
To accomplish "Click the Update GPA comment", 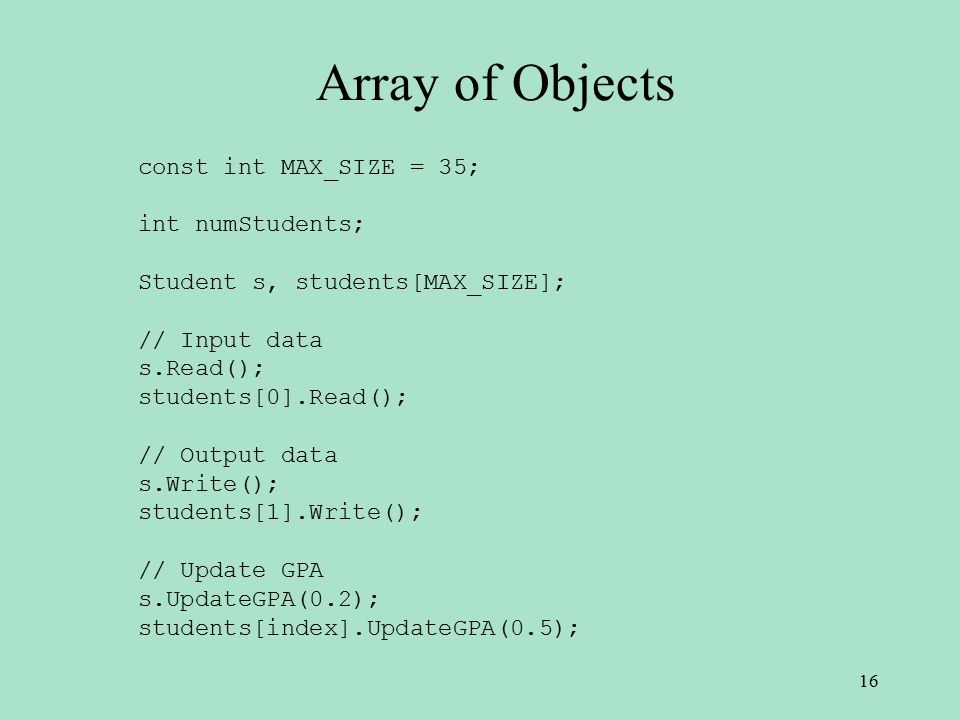I will (x=230, y=570).
